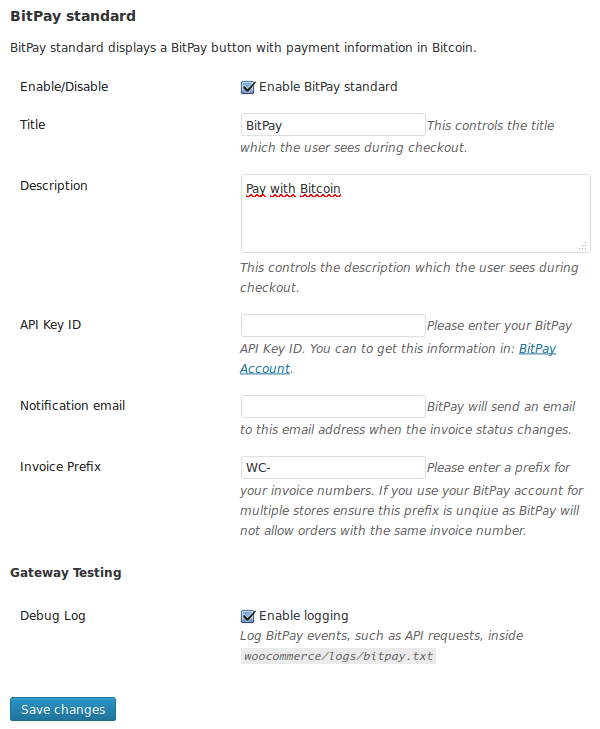Click the Gateway Testing section heading
The width and height of the screenshot is (600, 729).
66,573
